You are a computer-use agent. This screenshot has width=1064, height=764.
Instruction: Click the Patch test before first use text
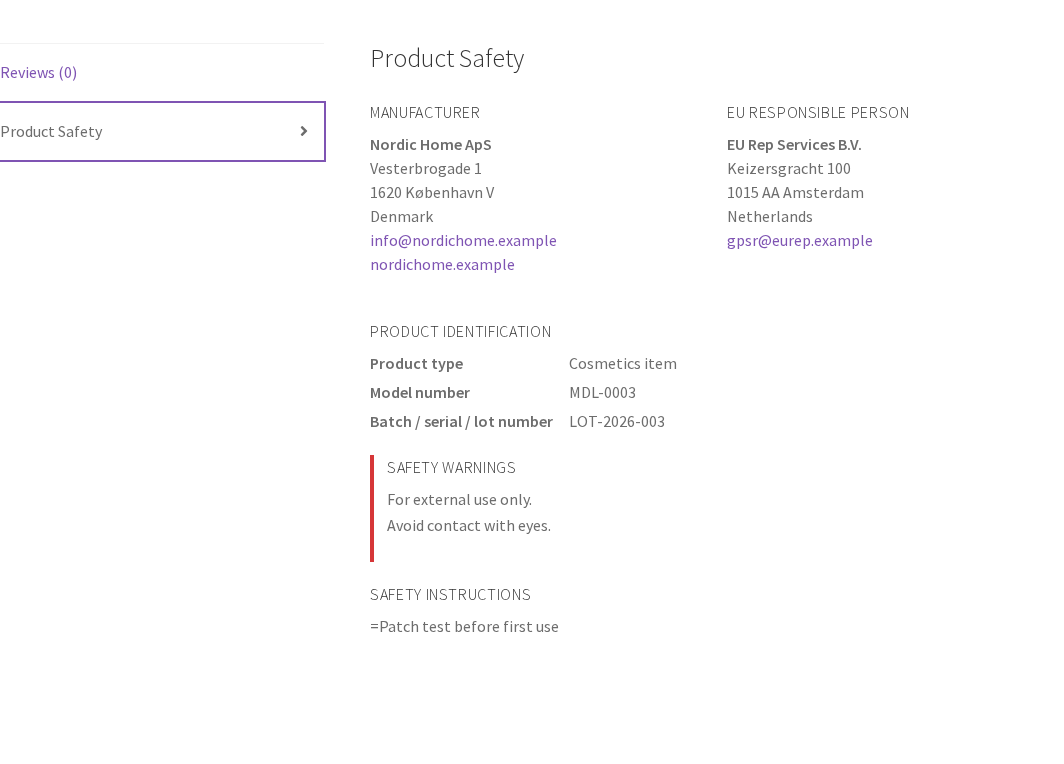(x=464, y=627)
